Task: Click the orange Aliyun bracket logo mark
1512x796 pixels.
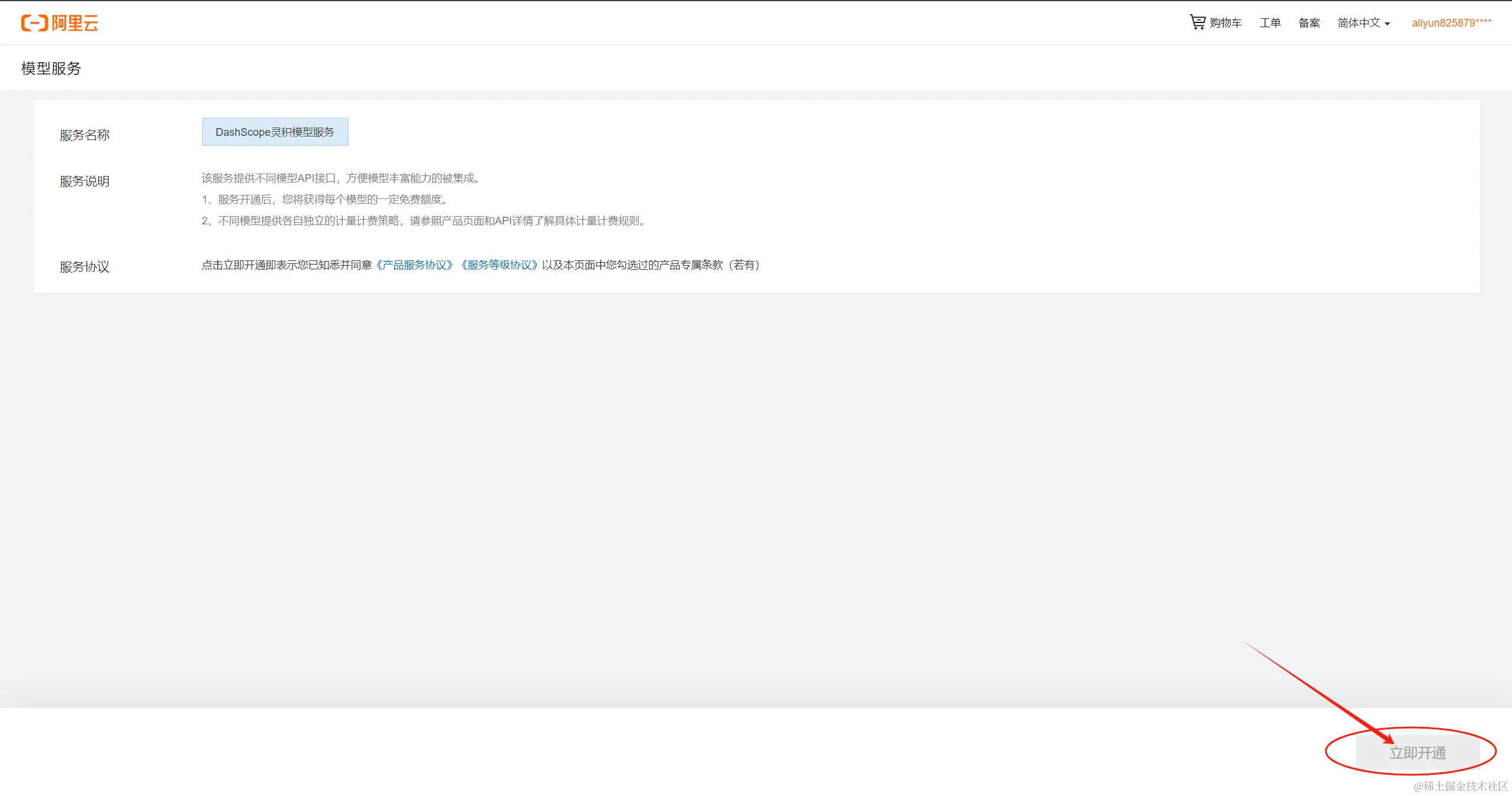Action: 34,23
